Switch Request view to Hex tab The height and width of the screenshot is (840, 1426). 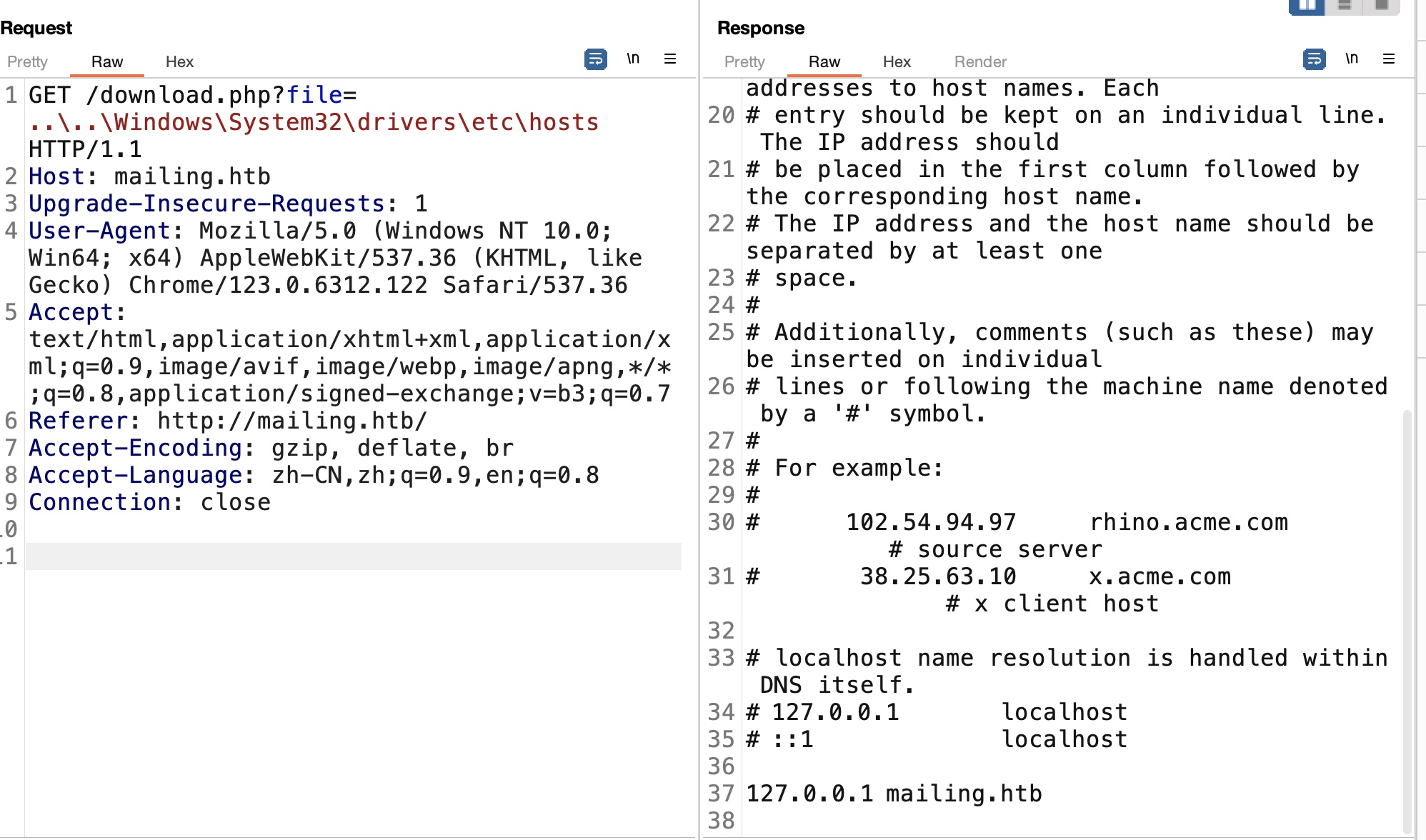pos(179,61)
